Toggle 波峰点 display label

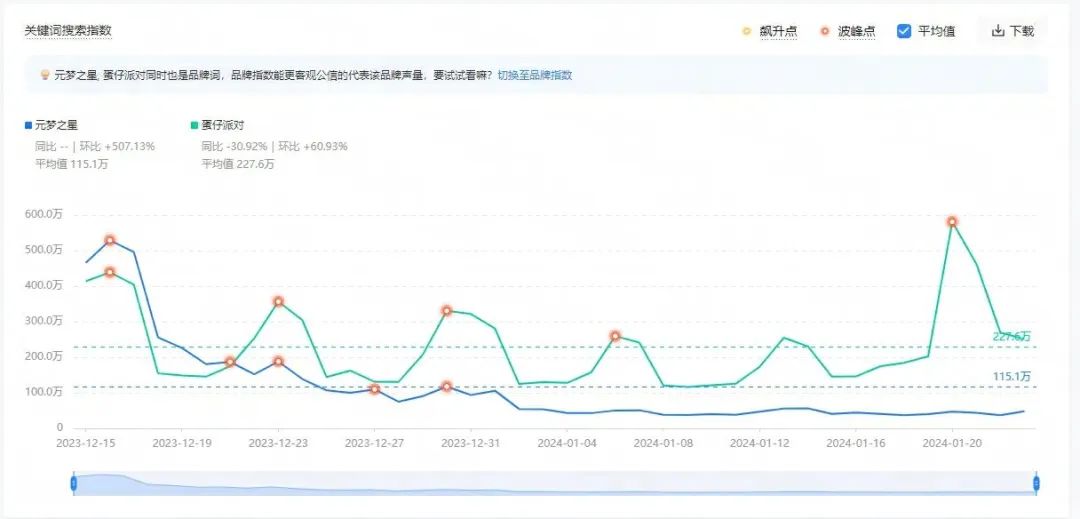click(855, 31)
